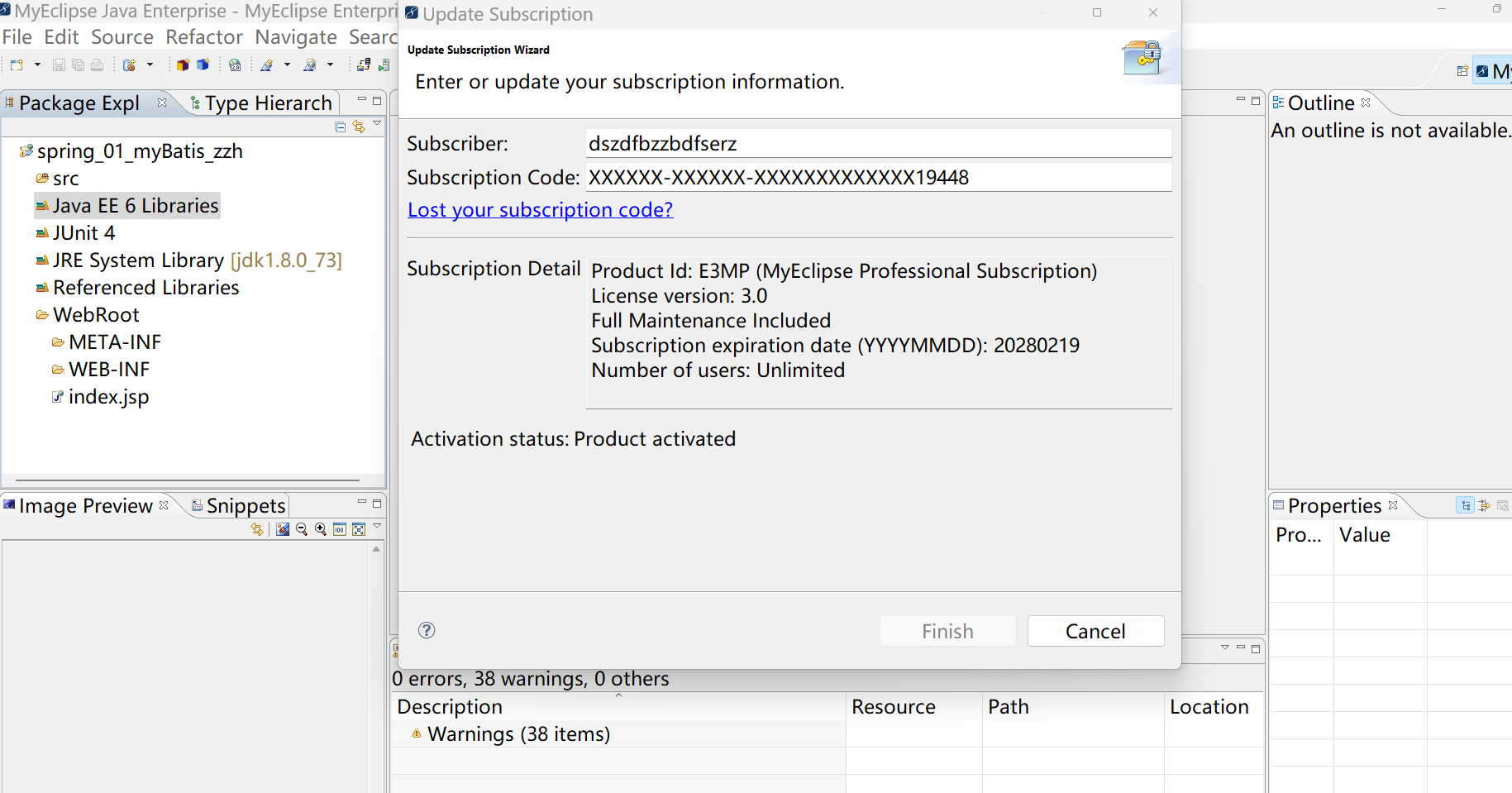
Task: Toggle Link with Editor in Package Explorer
Action: pos(359,127)
